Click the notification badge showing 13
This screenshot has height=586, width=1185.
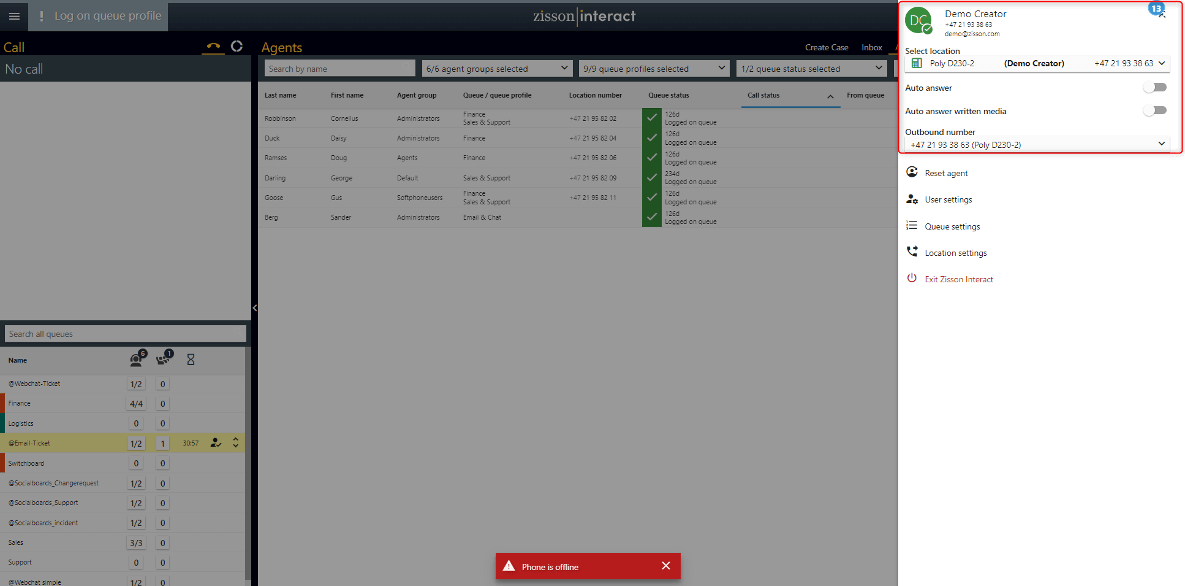pyautogui.click(x=1156, y=9)
